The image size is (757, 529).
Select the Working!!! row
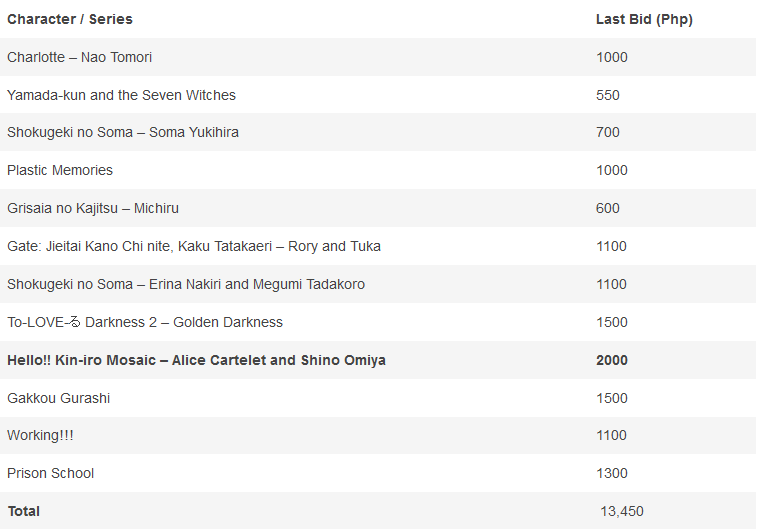[x=40, y=435]
